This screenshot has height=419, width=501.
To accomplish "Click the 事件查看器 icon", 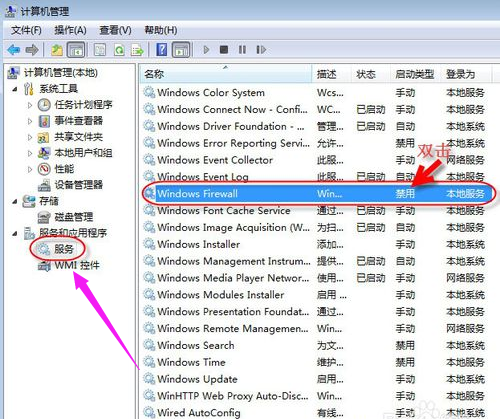I will point(44,121).
